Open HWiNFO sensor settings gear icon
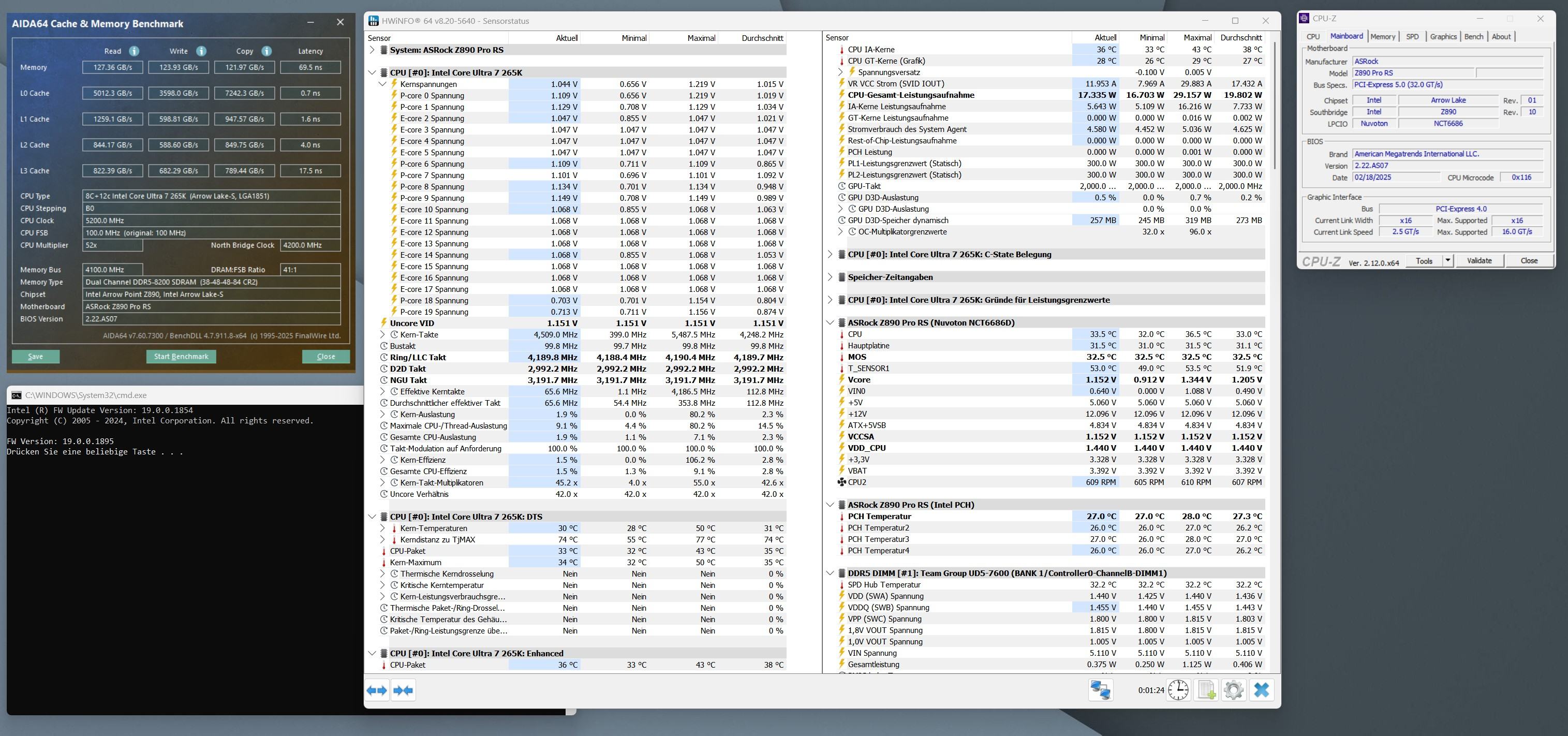The image size is (1568, 736). (x=1234, y=690)
